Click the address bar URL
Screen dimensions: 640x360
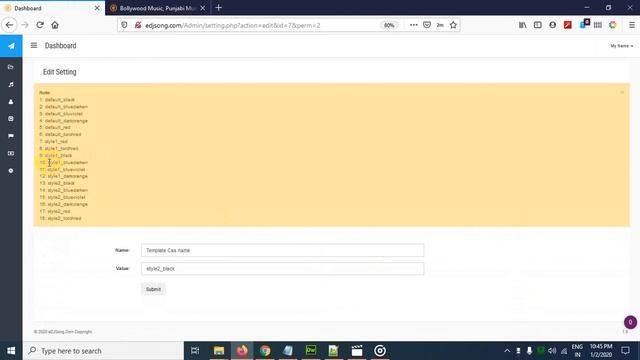click(x=233, y=25)
